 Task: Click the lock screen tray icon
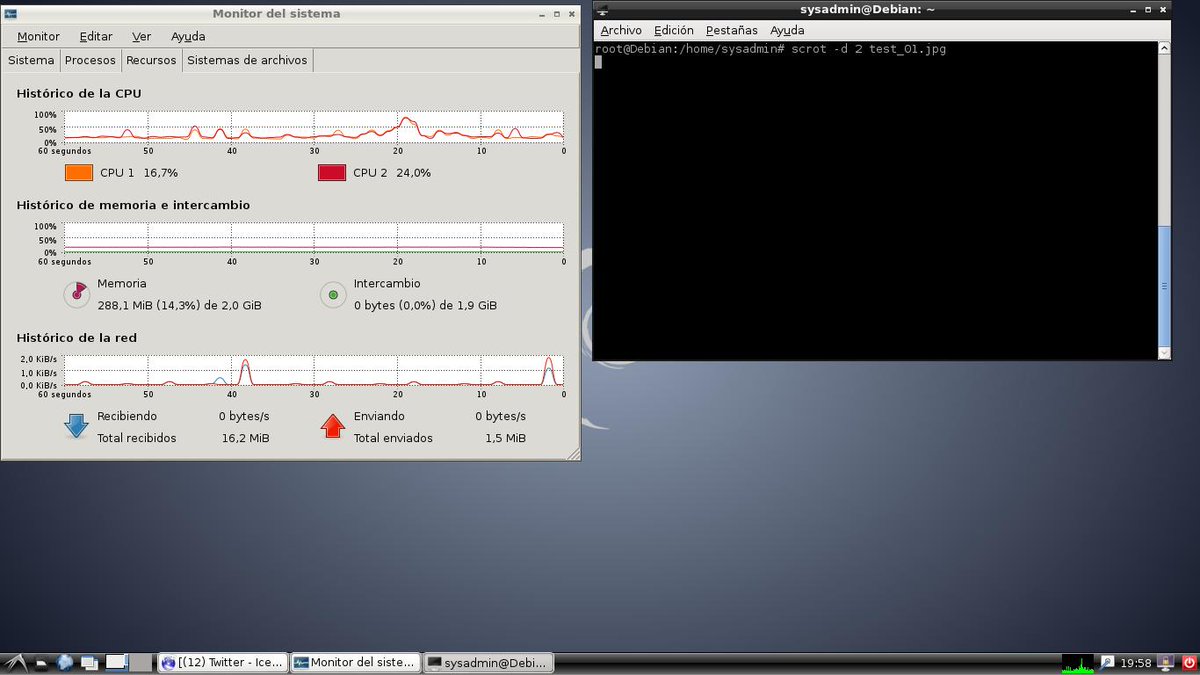1166,662
